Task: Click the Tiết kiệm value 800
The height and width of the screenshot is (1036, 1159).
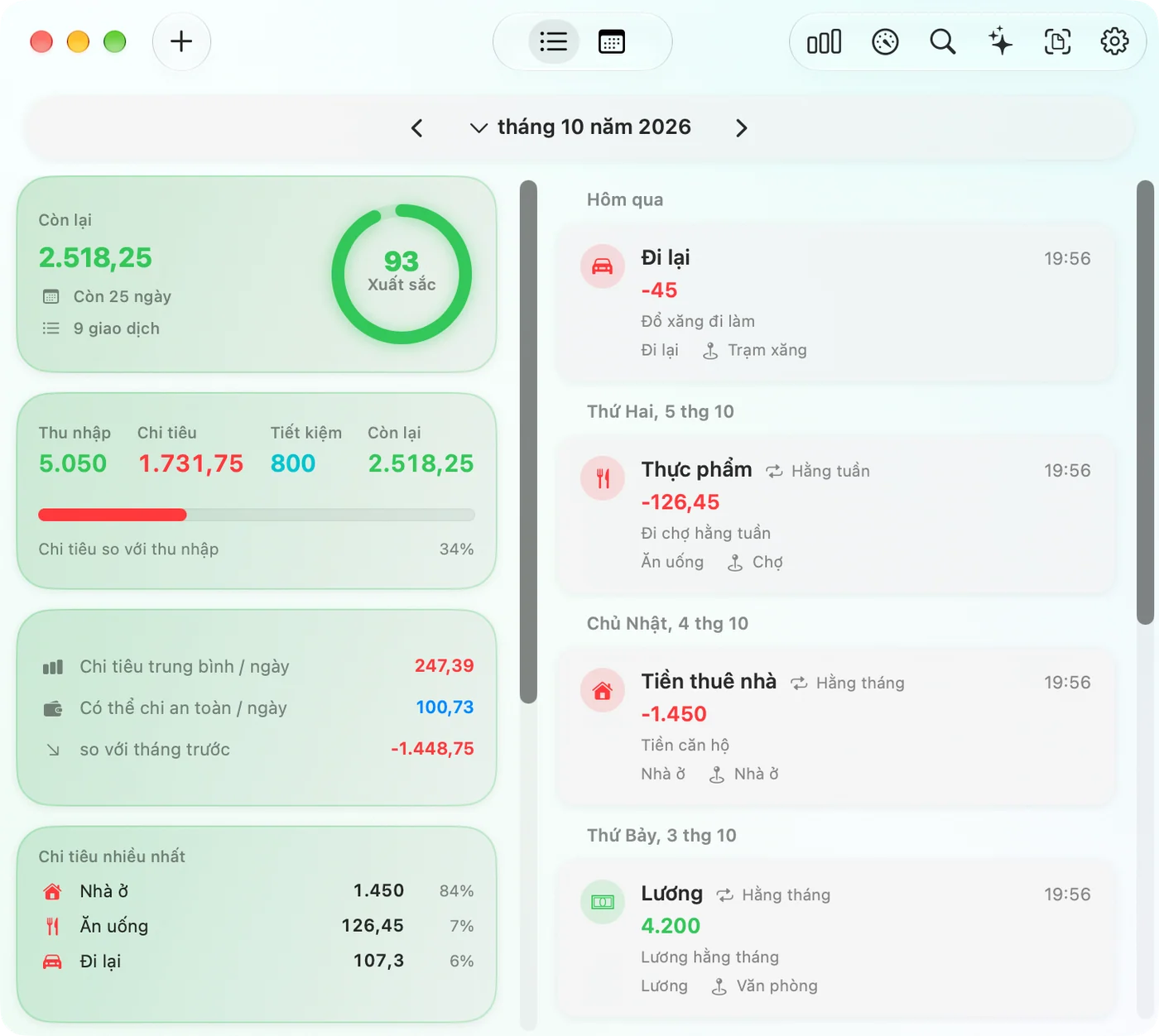Action: [x=293, y=463]
